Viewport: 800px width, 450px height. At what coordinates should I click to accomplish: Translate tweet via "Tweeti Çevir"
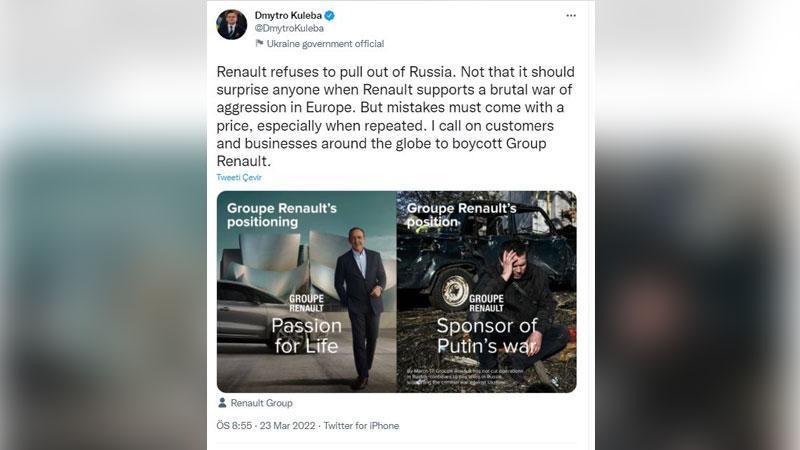239,177
